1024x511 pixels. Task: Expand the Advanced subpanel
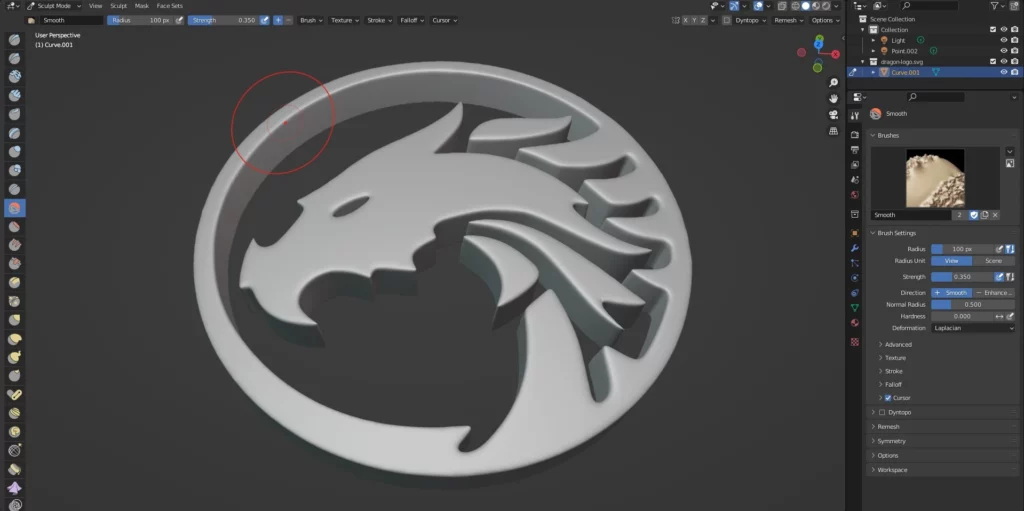coord(898,344)
